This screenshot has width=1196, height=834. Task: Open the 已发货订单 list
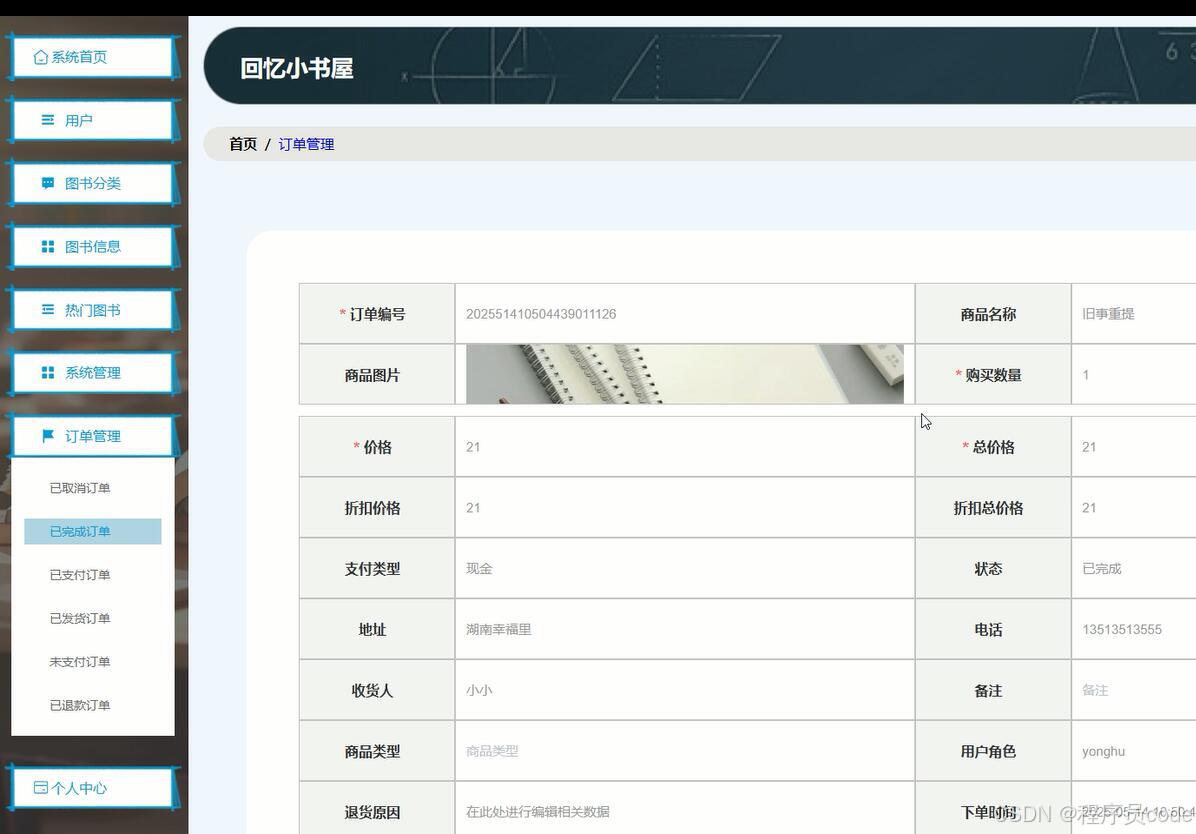pos(79,618)
